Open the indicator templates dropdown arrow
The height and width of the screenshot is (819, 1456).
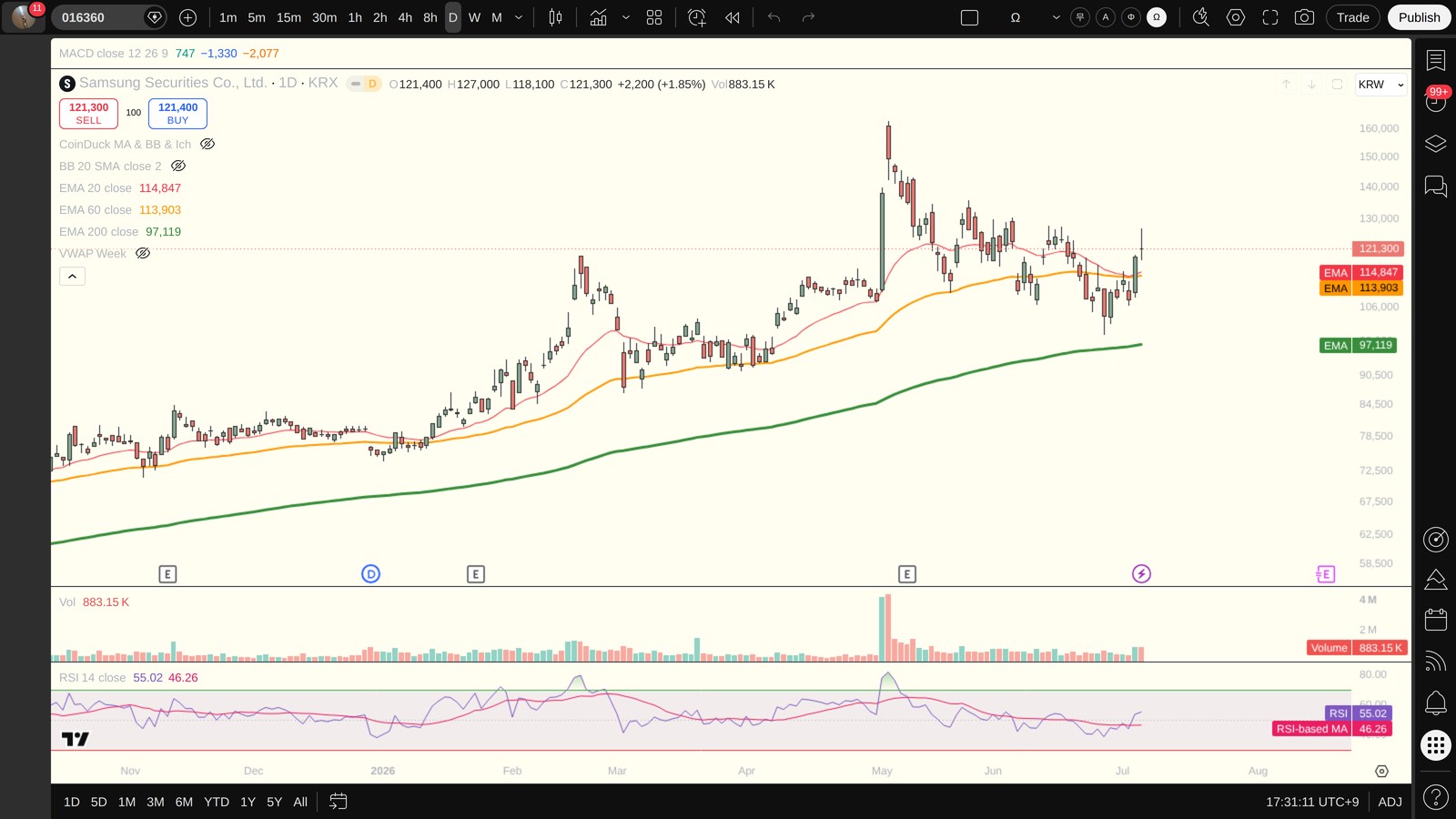pyautogui.click(x=626, y=17)
